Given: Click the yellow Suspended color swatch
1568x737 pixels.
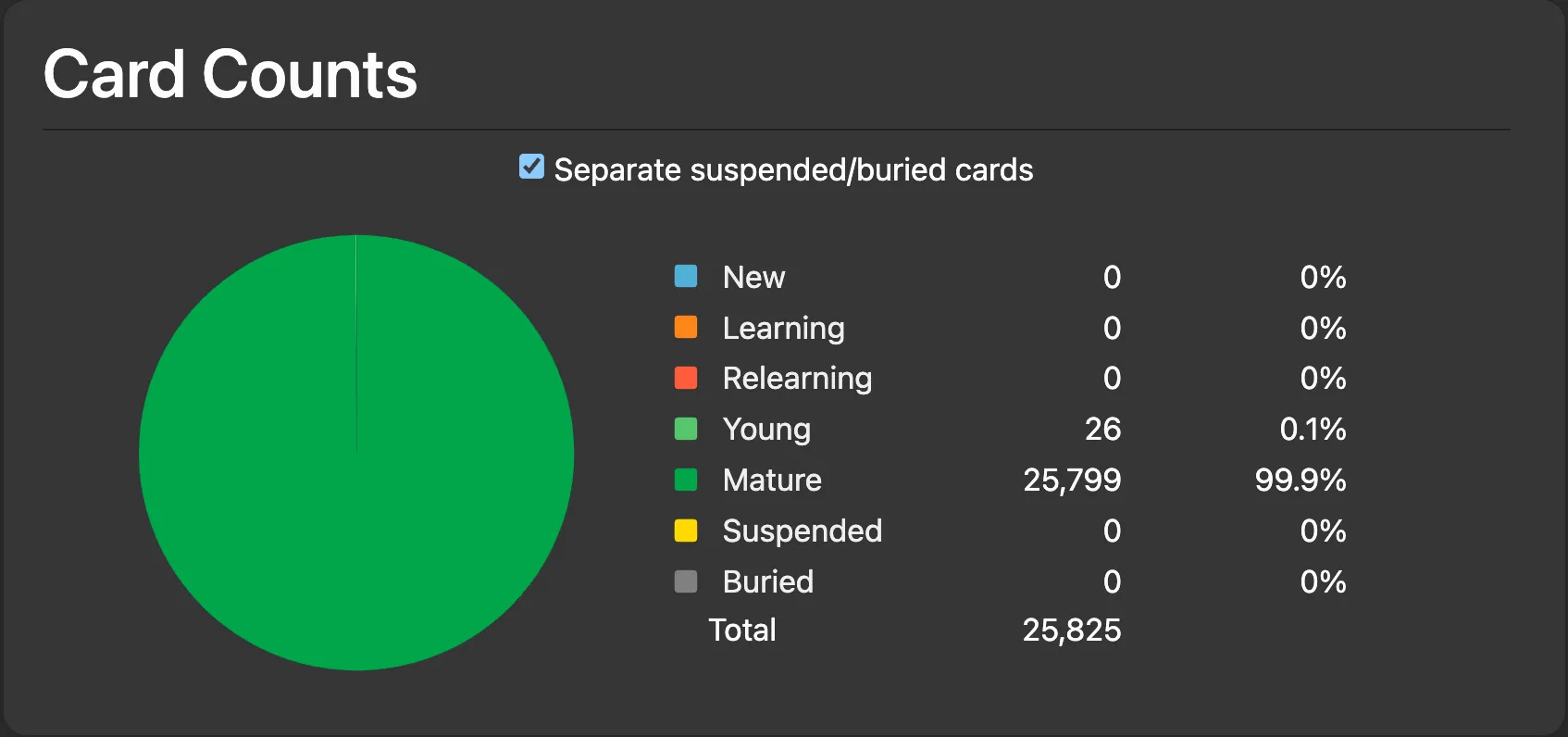Looking at the screenshot, I should (686, 531).
